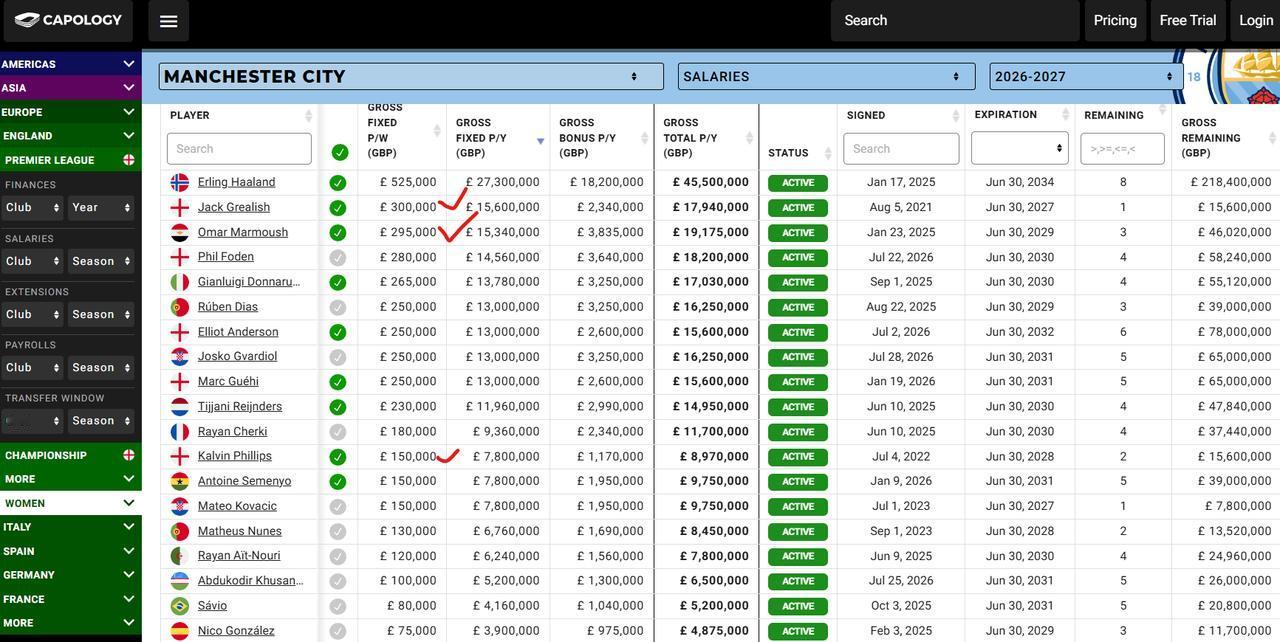Open the hamburger menu icon
The image size is (1280, 642).
pos(168,21)
